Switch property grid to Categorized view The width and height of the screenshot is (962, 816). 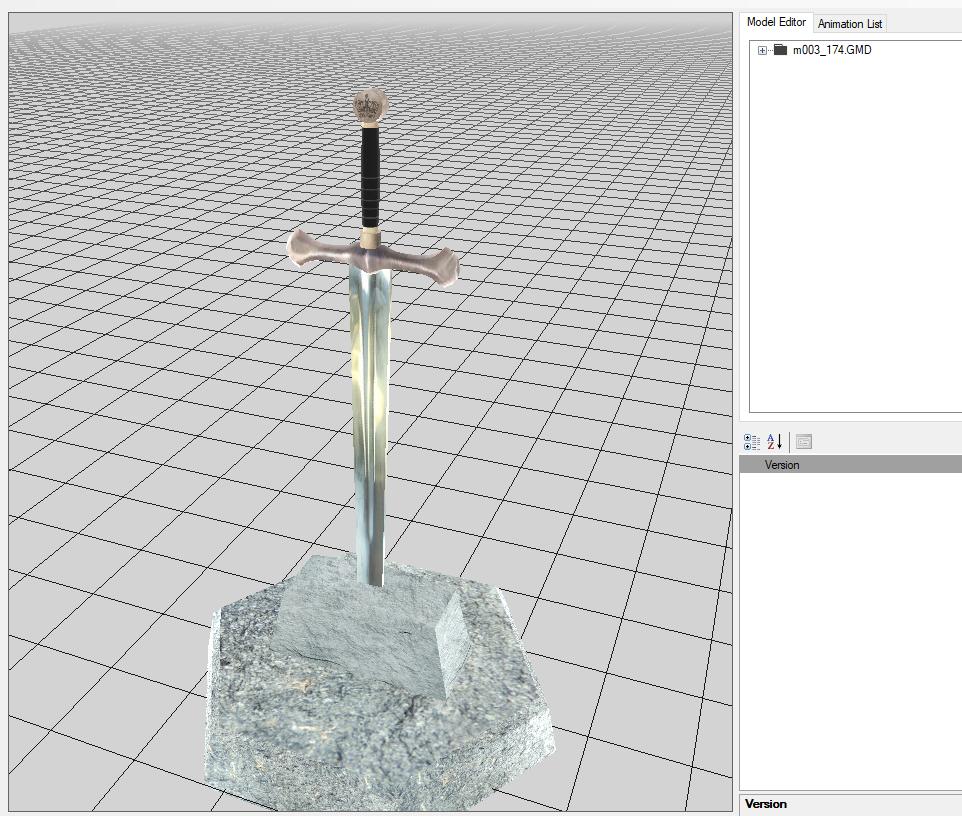tap(752, 442)
